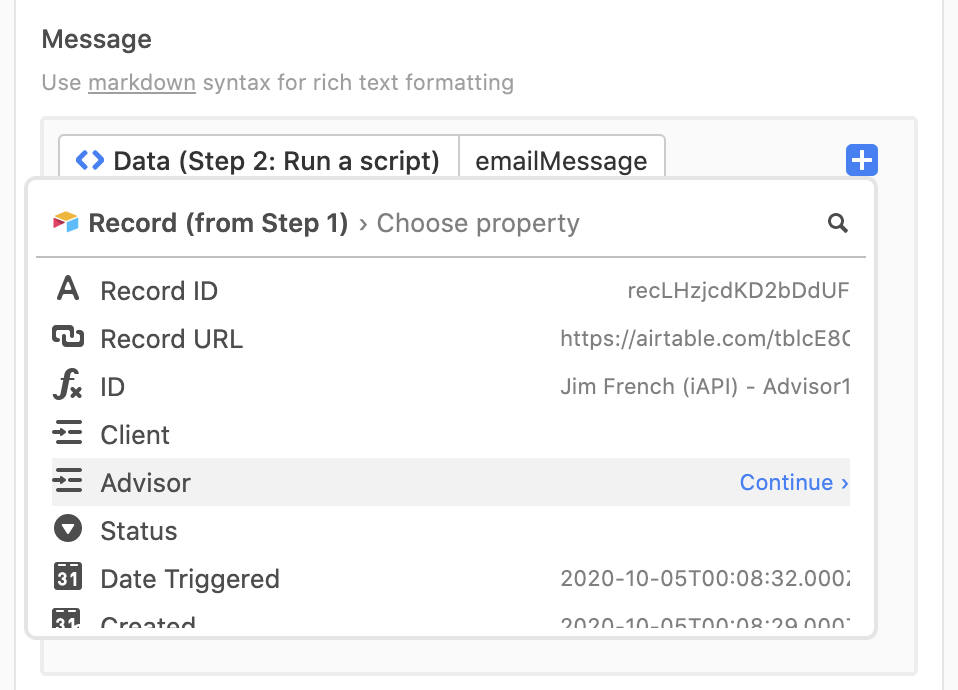Go back to Record (from Step 1) breadcrumb
This screenshot has height=690, width=958.
coord(218,223)
